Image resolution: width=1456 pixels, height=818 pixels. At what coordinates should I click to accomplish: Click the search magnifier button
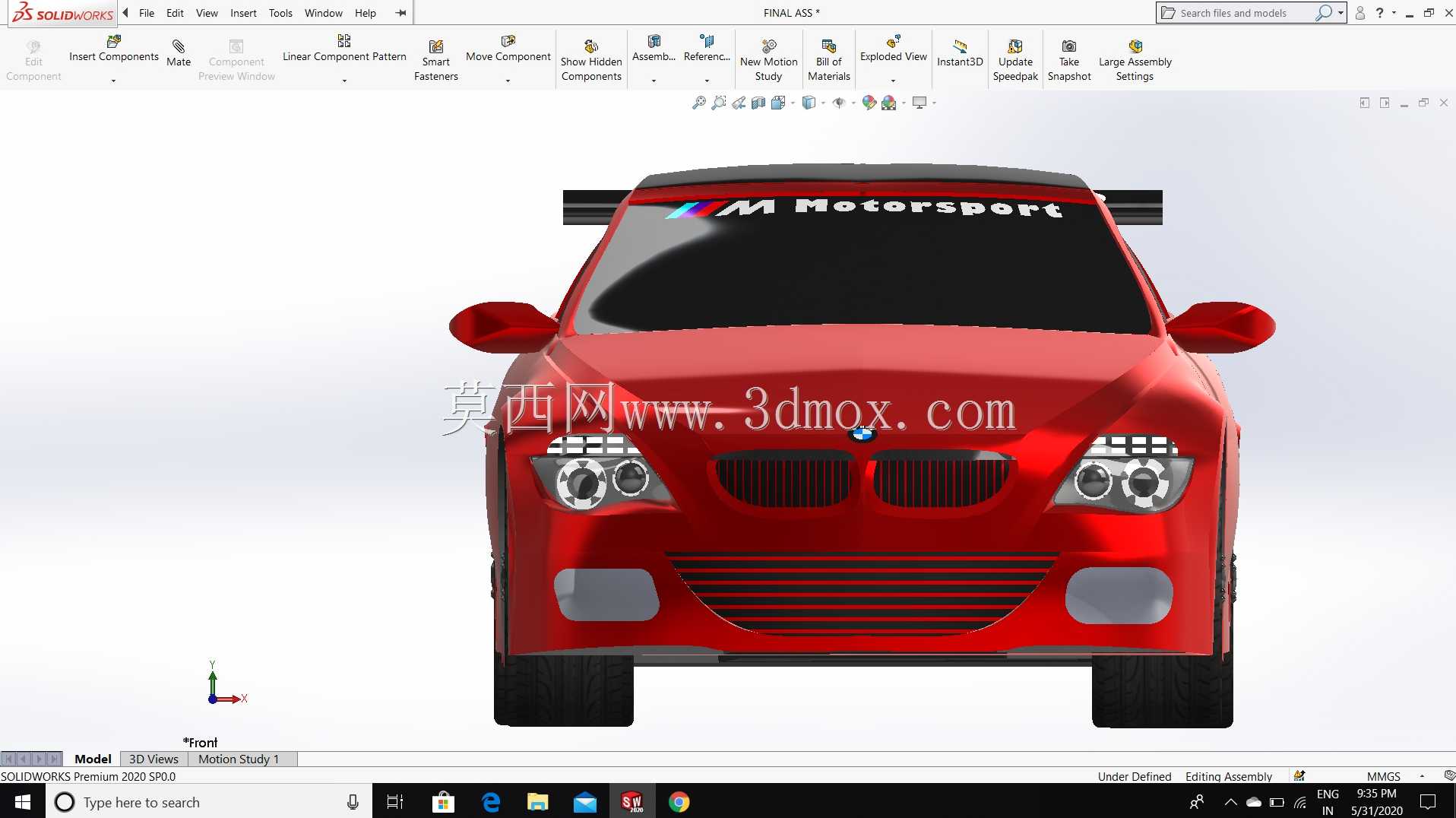(1323, 13)
